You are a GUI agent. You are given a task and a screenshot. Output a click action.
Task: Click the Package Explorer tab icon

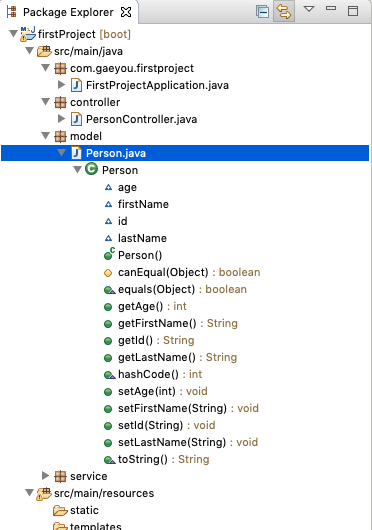12,12
